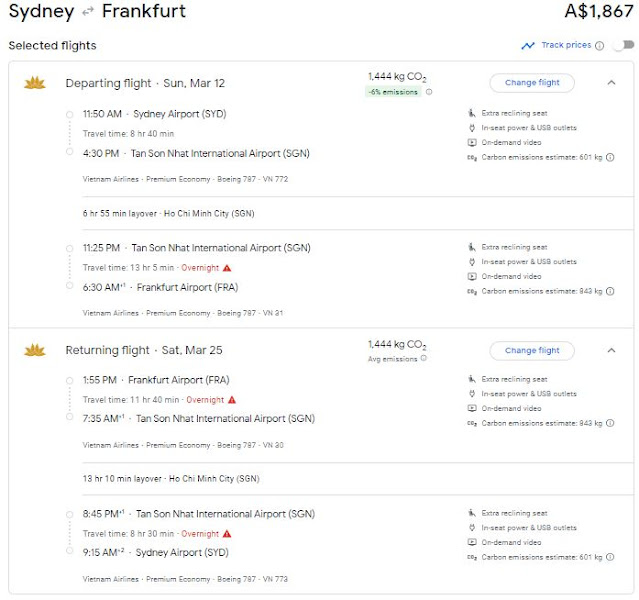Screen dimensions: 639x600
Task: Click the -6% emissions green badge
Action: pyautogui.click(x=393, y=92)
